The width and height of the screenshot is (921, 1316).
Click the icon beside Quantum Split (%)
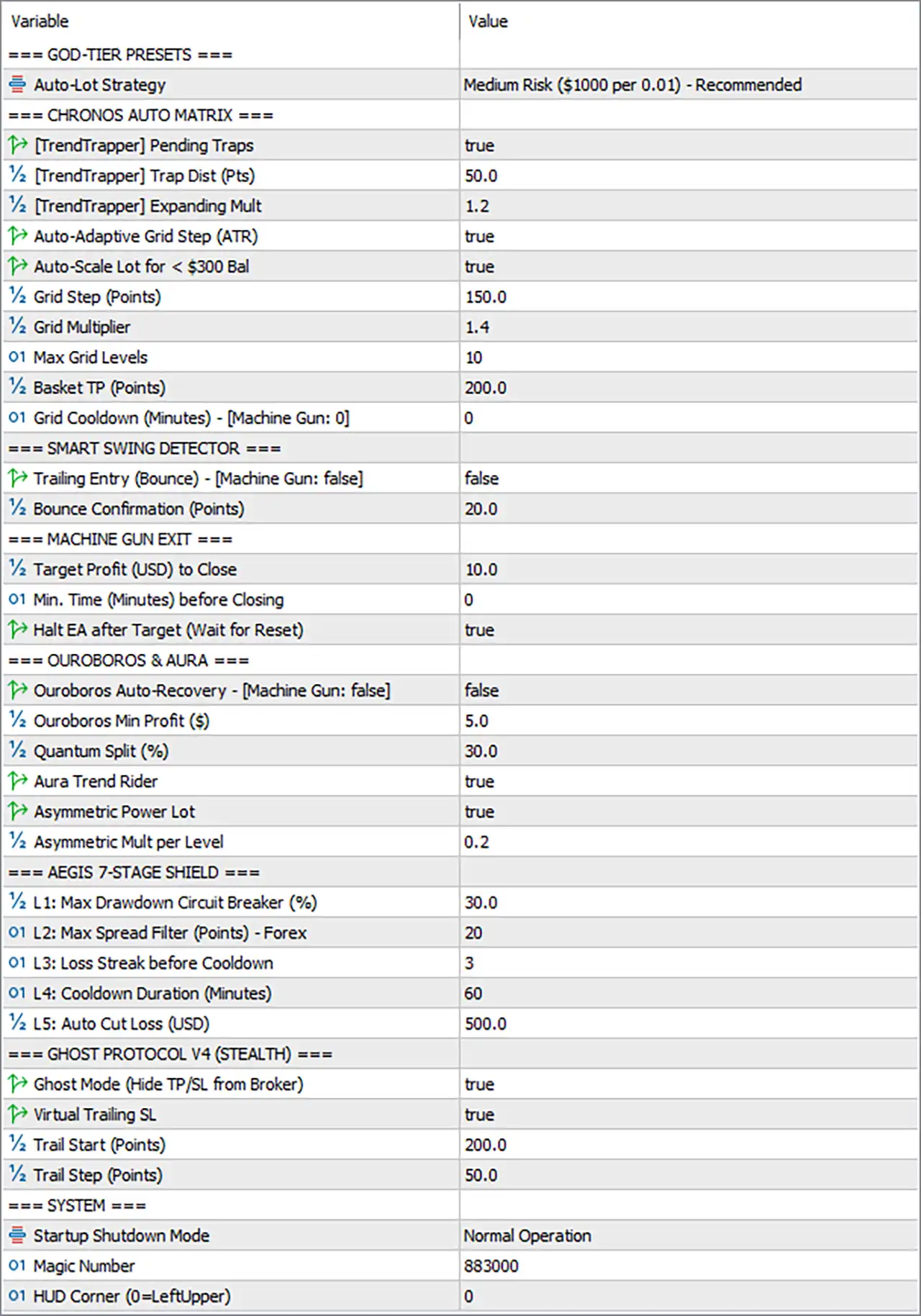point(17,750)
